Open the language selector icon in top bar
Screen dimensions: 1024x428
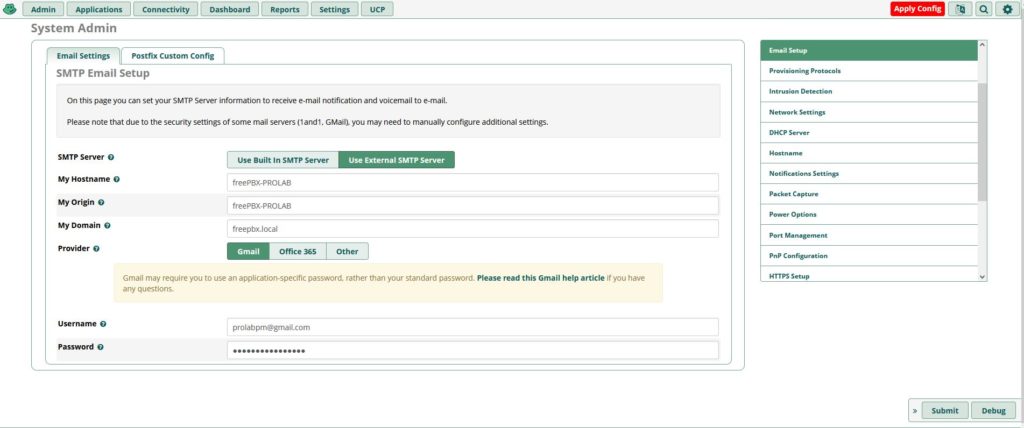(x=960, y=9)
